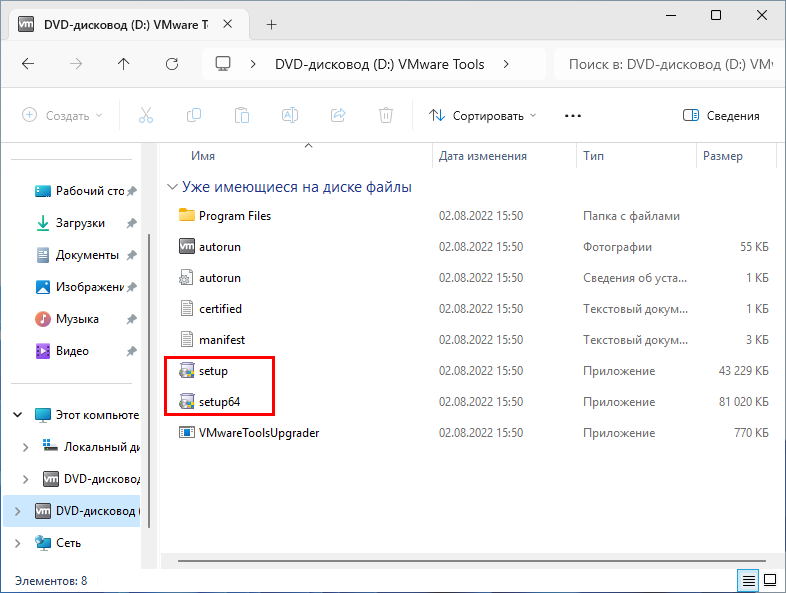Expand the Локальный диск tree node
Screen dimensions: 786x593
(25, 447)
